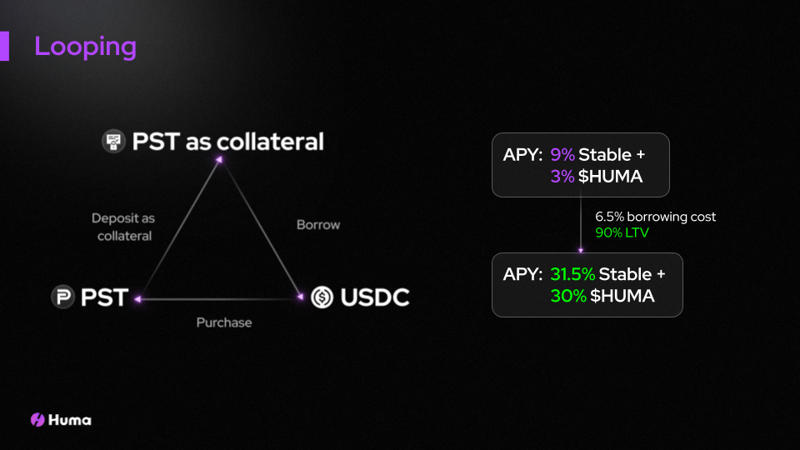Select the USDC text label
800x450 pixels.
coord(374,297)
